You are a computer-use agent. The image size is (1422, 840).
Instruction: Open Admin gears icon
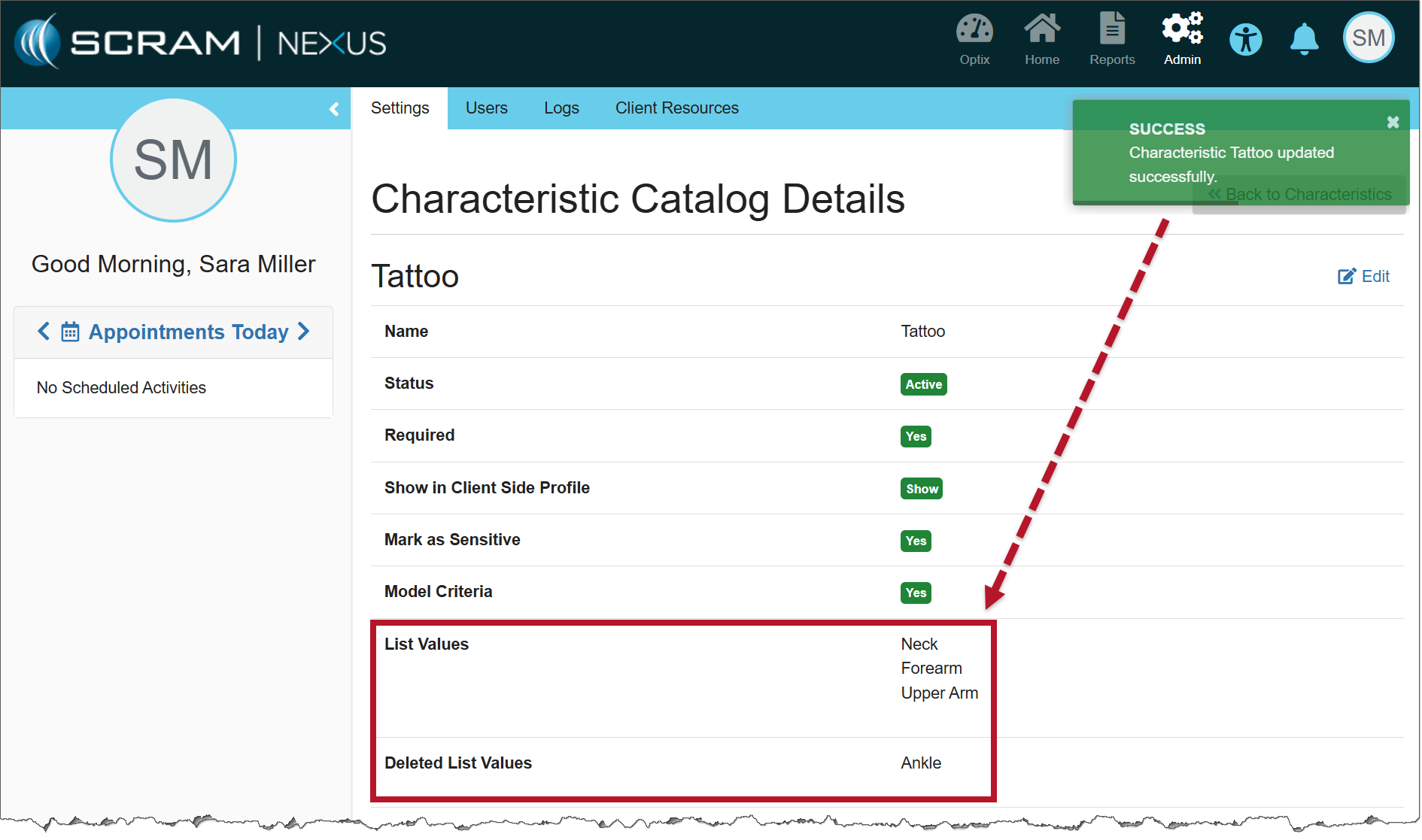(1182, 39)
